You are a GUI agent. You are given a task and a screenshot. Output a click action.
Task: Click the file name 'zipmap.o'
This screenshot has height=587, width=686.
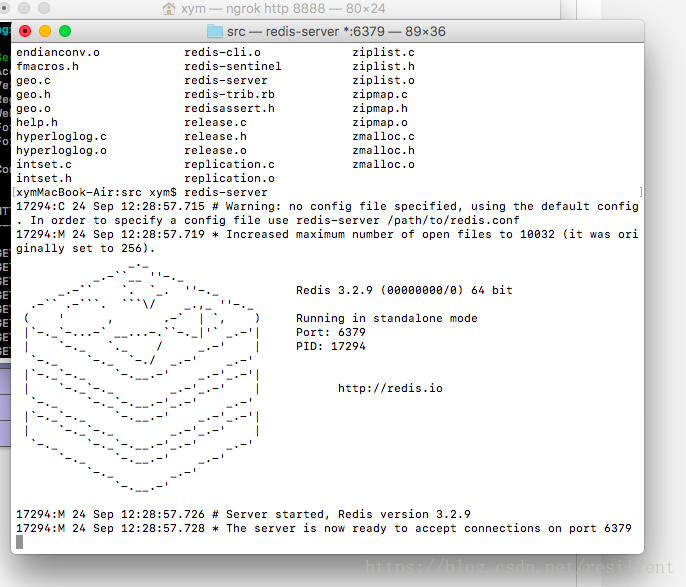380,122
